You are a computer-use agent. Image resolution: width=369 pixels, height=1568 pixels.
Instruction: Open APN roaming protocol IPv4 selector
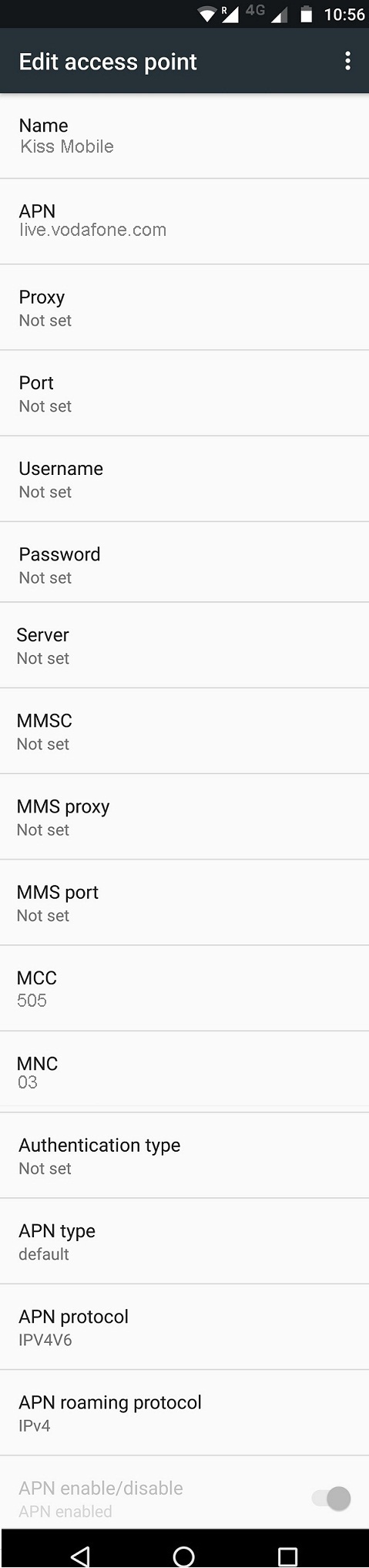point(184,1413)
